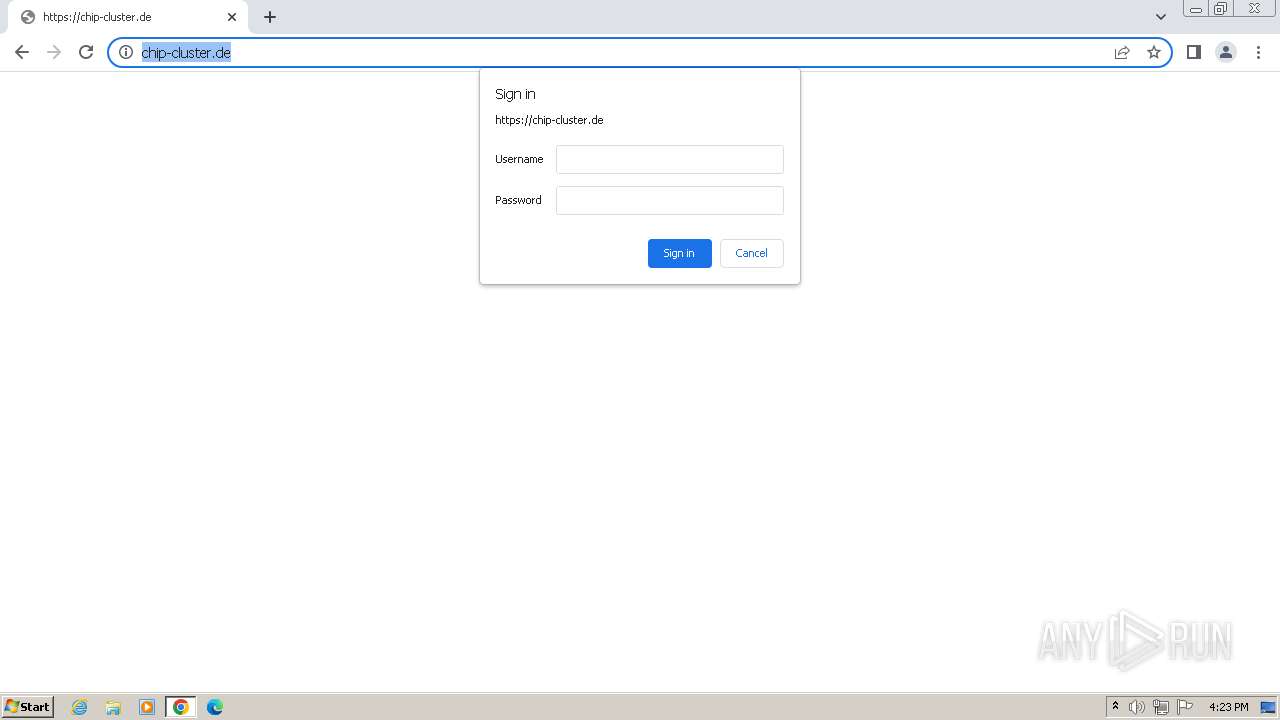
Task: Open the Chrome profile avatar
Action: pos(1226,52)
